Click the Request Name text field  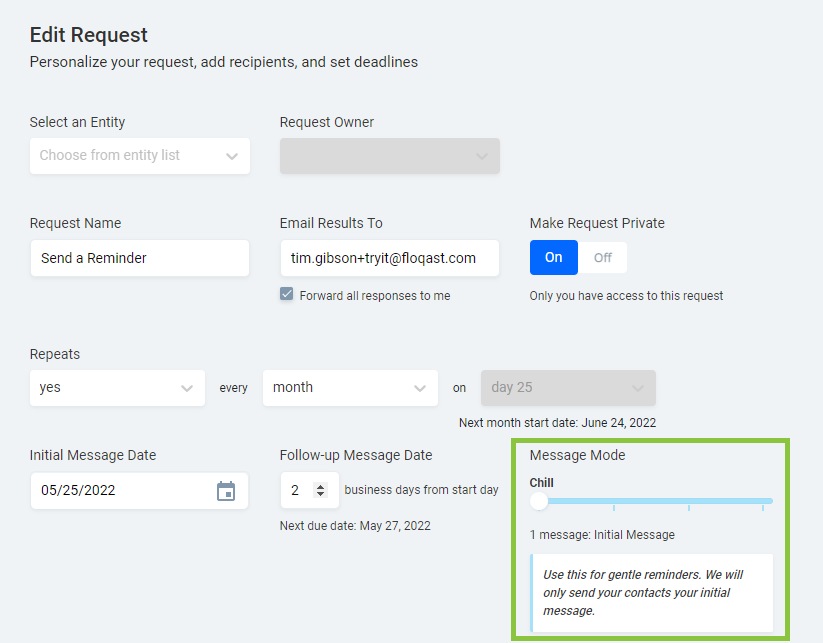[x=139, y=258]
